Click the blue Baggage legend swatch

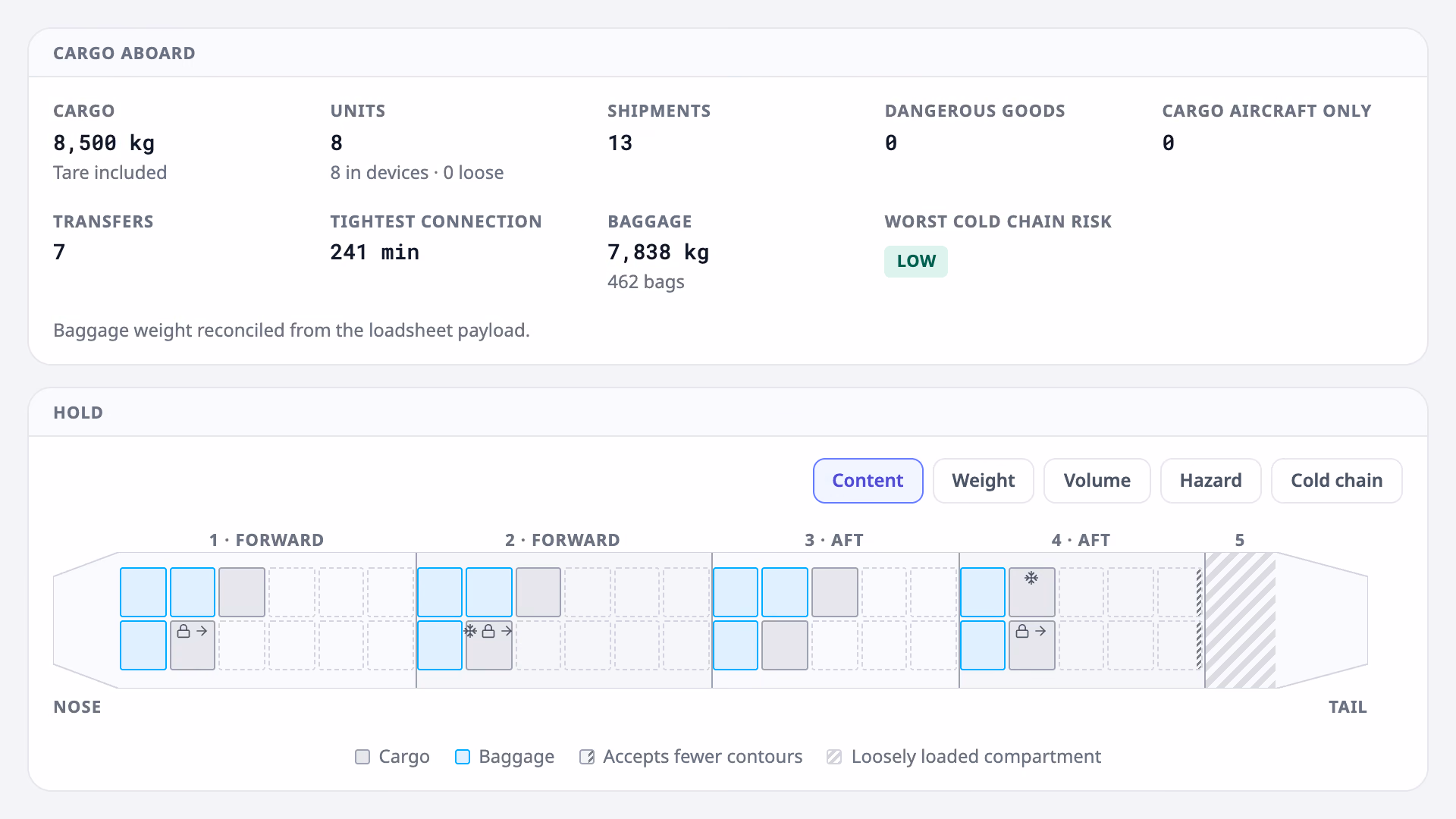point(463,757)
